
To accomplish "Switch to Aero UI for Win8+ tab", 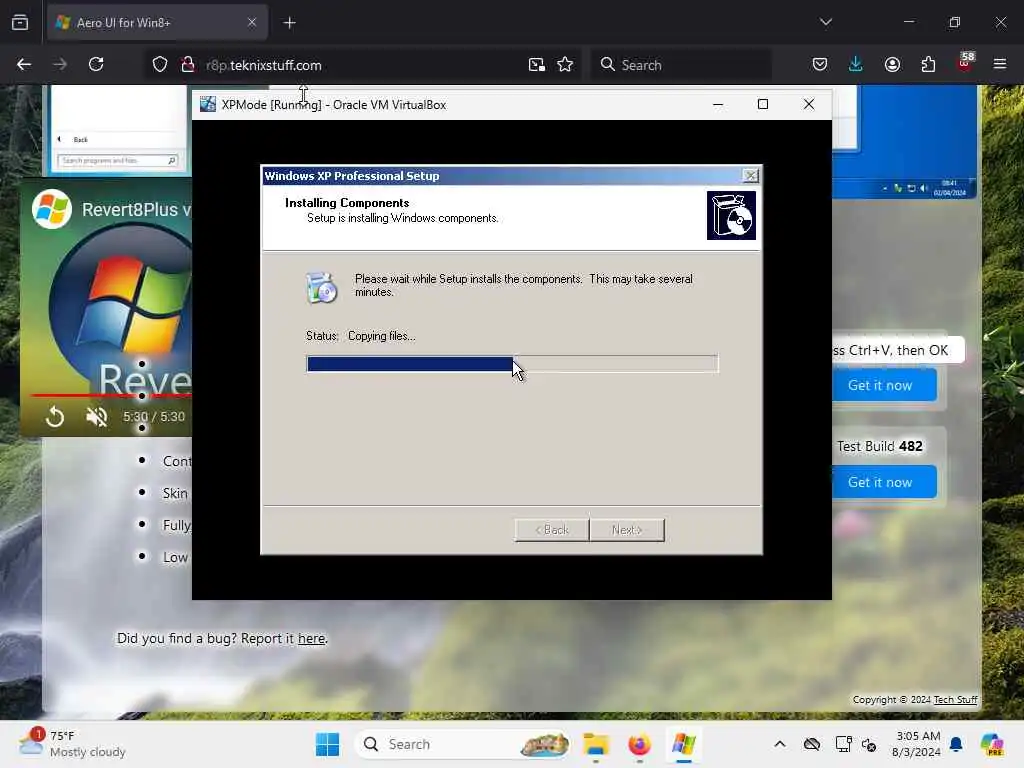I will pyautogui.click(x=157, y=23).
